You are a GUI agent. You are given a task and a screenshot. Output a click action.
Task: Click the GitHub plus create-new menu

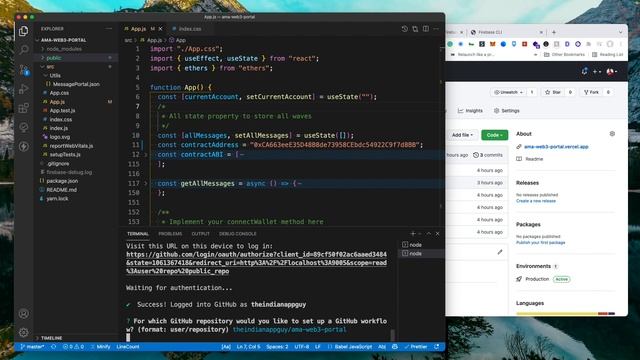[x=597, y=71]
